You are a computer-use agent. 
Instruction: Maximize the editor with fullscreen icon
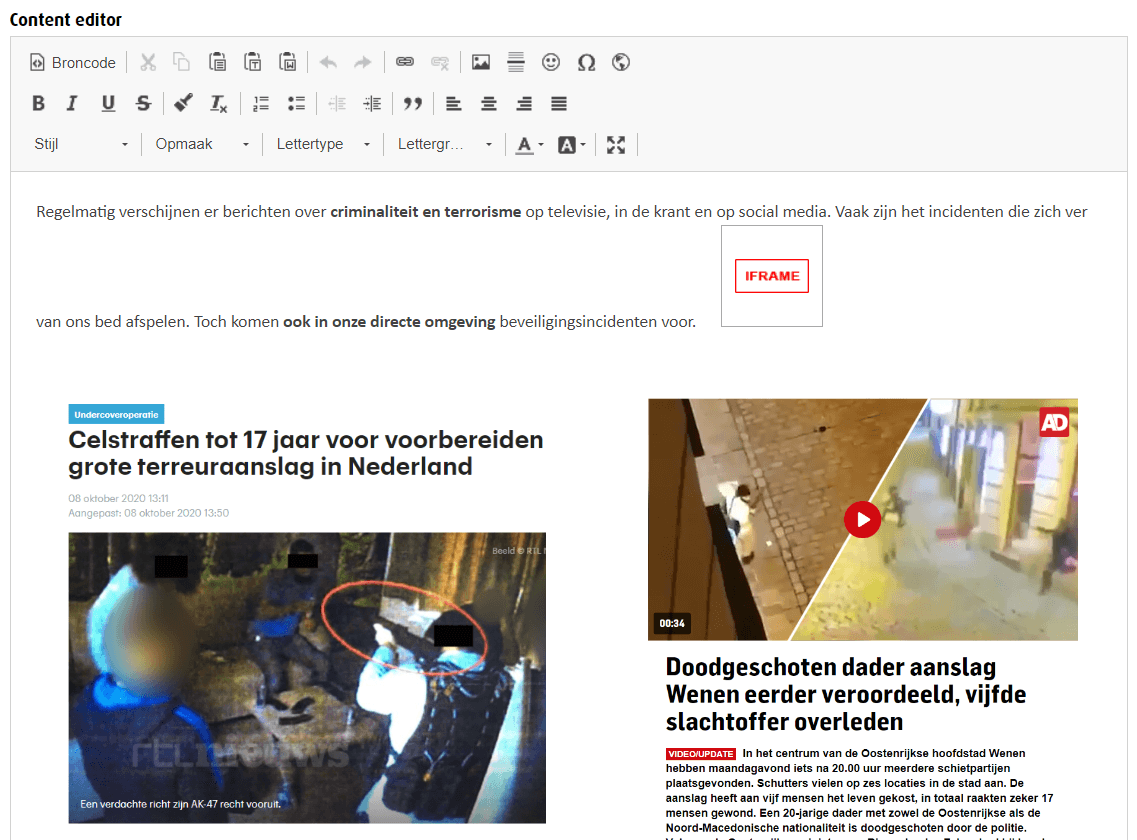616,144
